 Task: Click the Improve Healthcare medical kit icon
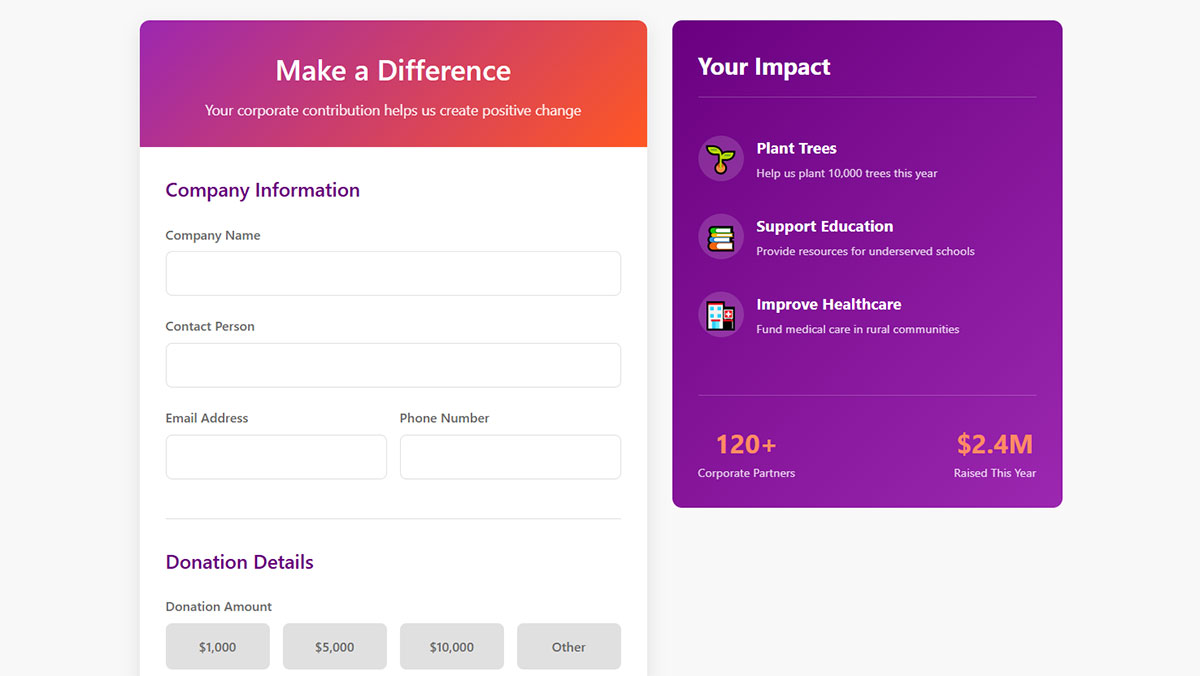(x=721, y=314)
